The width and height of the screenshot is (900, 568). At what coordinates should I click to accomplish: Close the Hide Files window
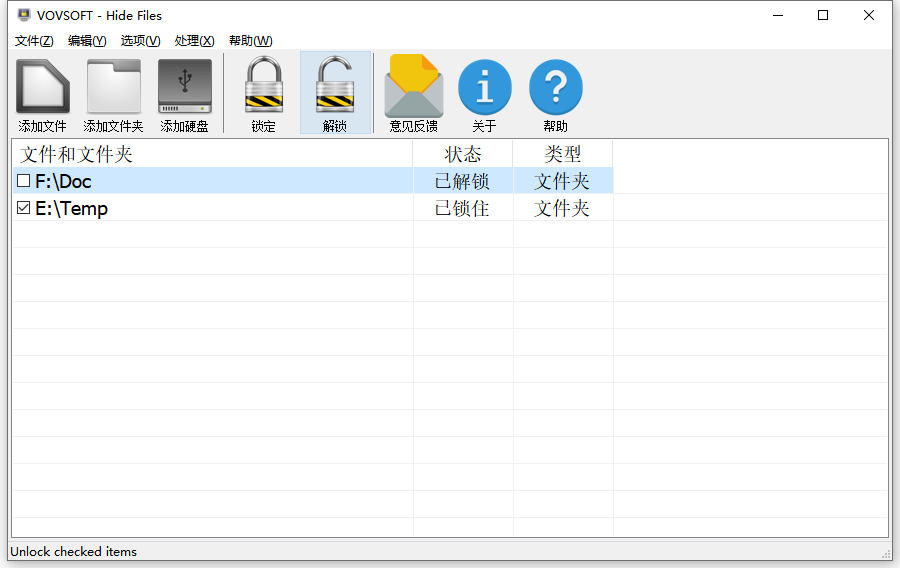(x=869, y=15)
